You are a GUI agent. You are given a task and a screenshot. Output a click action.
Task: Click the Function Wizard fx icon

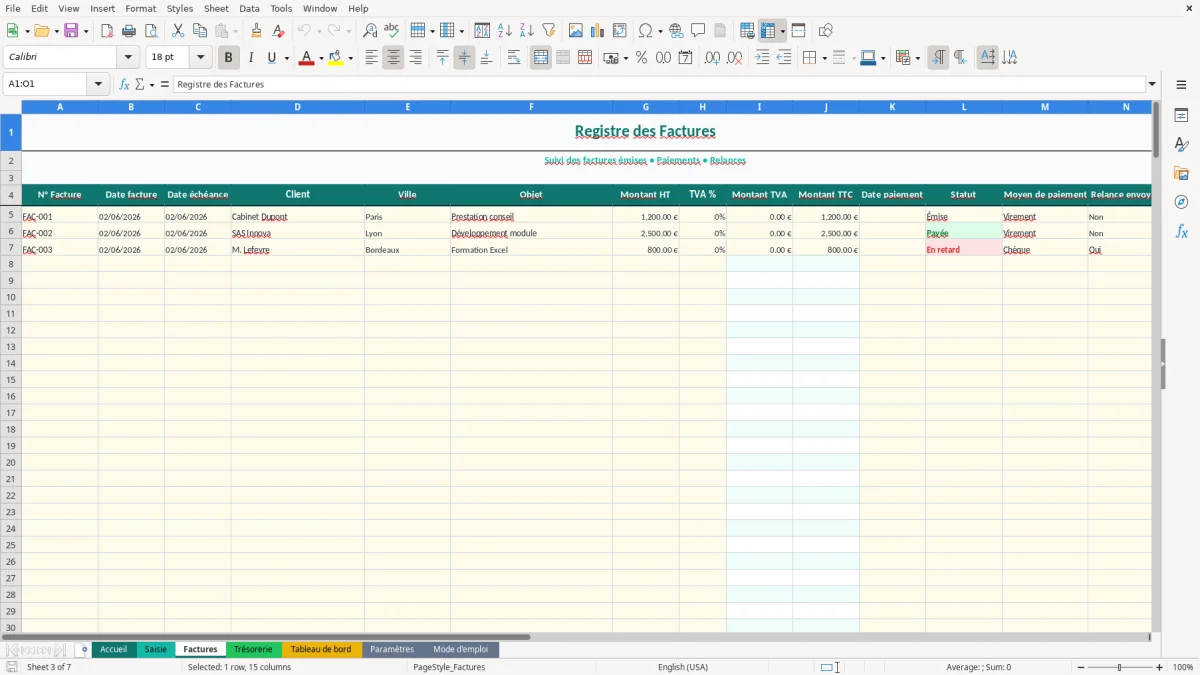pyautogui.click(x=125, y=84)
